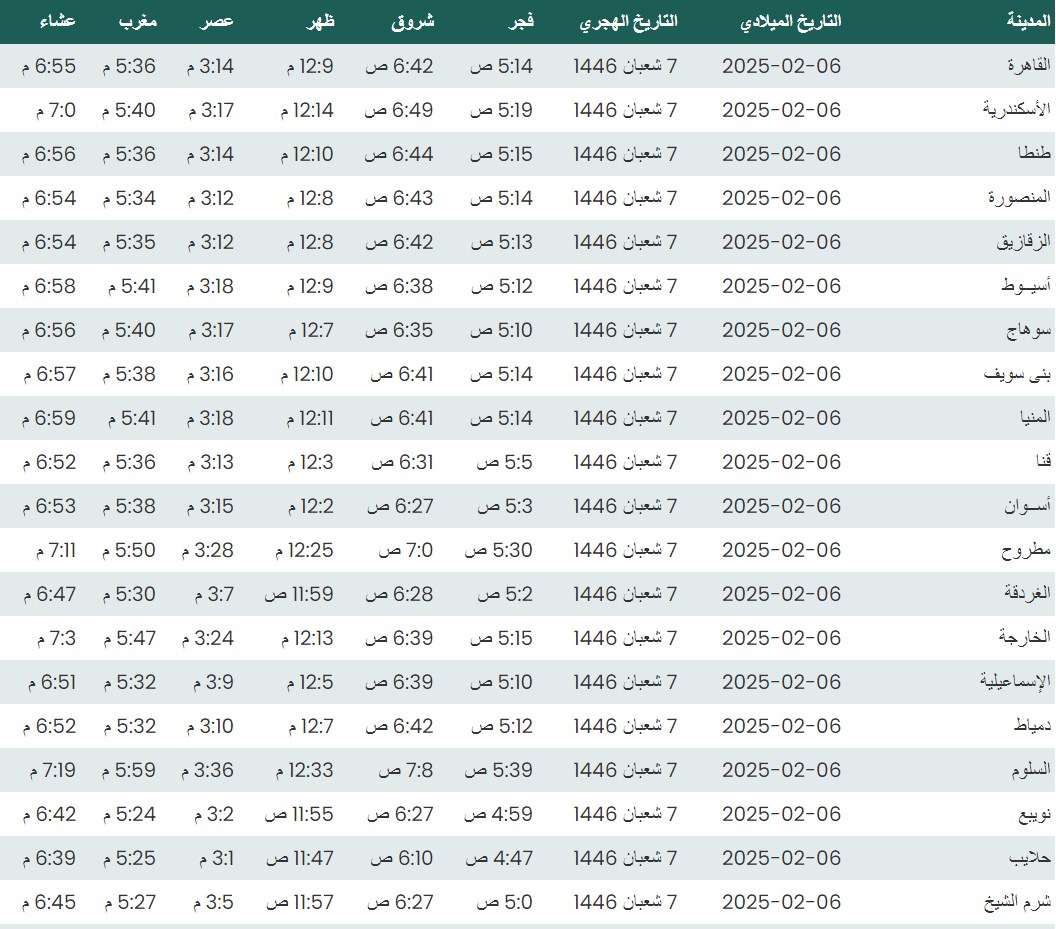The height and width of the screenshot is (929, 1056).
Task: Open the الأسكندرية city row name
Action: click(1018, 110)
